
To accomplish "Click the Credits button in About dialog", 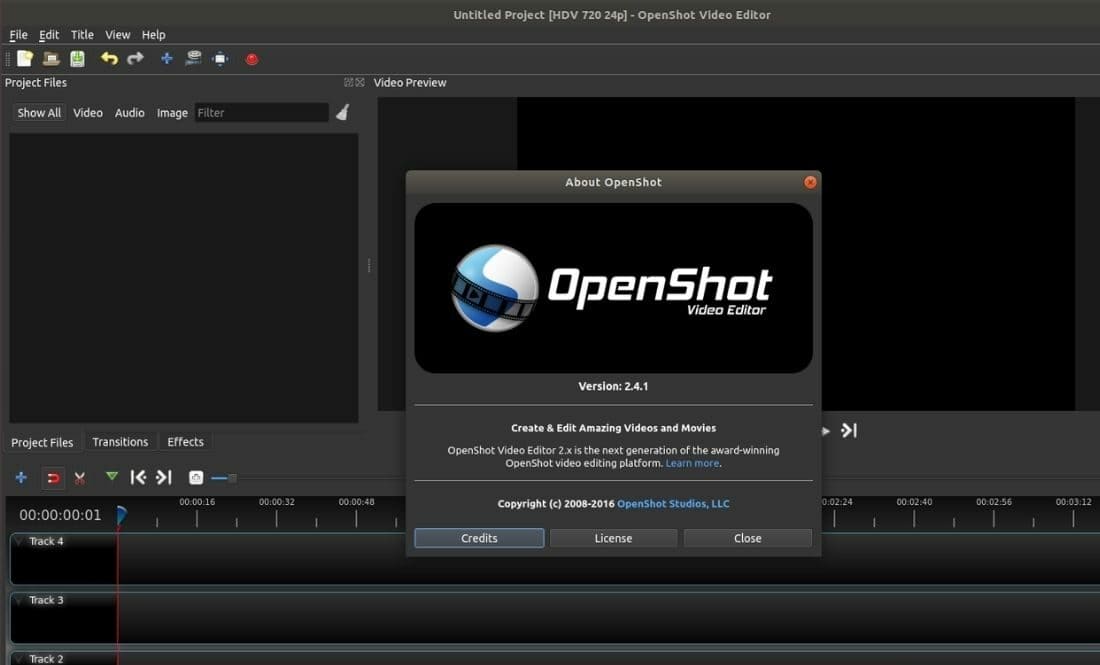I will (479, 538).
